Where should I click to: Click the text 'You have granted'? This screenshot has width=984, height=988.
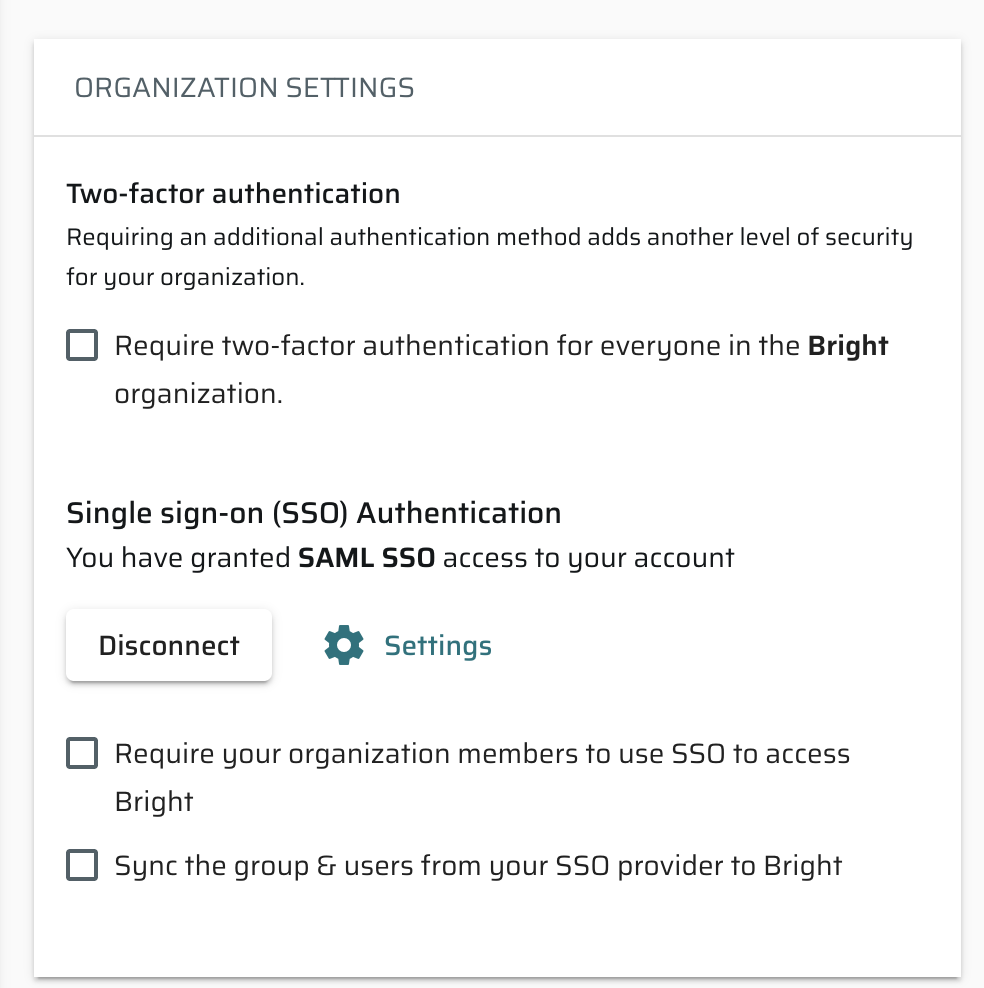tap(178, 558)
